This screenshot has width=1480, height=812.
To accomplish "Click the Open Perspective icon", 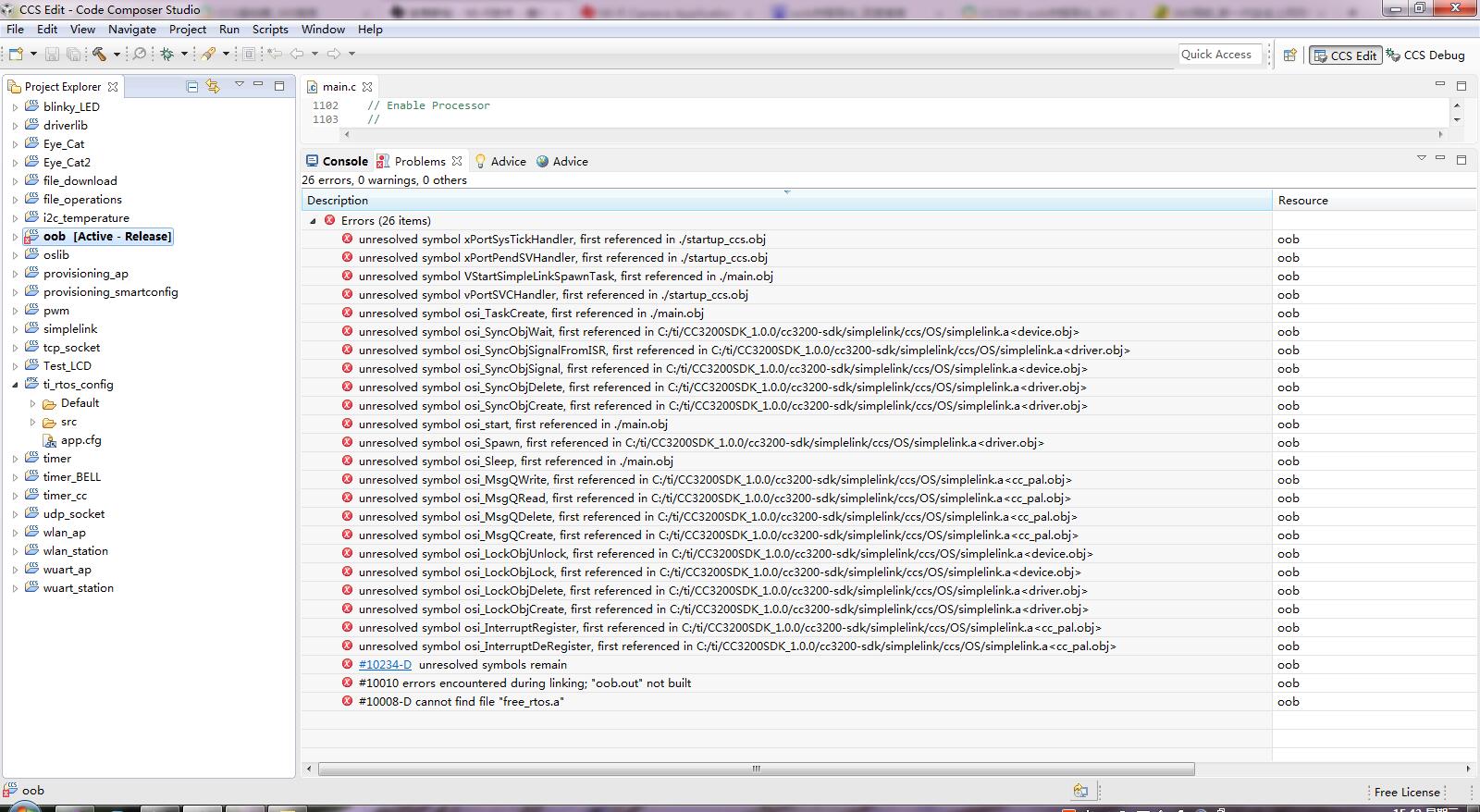I will [x=1289, y=55].
